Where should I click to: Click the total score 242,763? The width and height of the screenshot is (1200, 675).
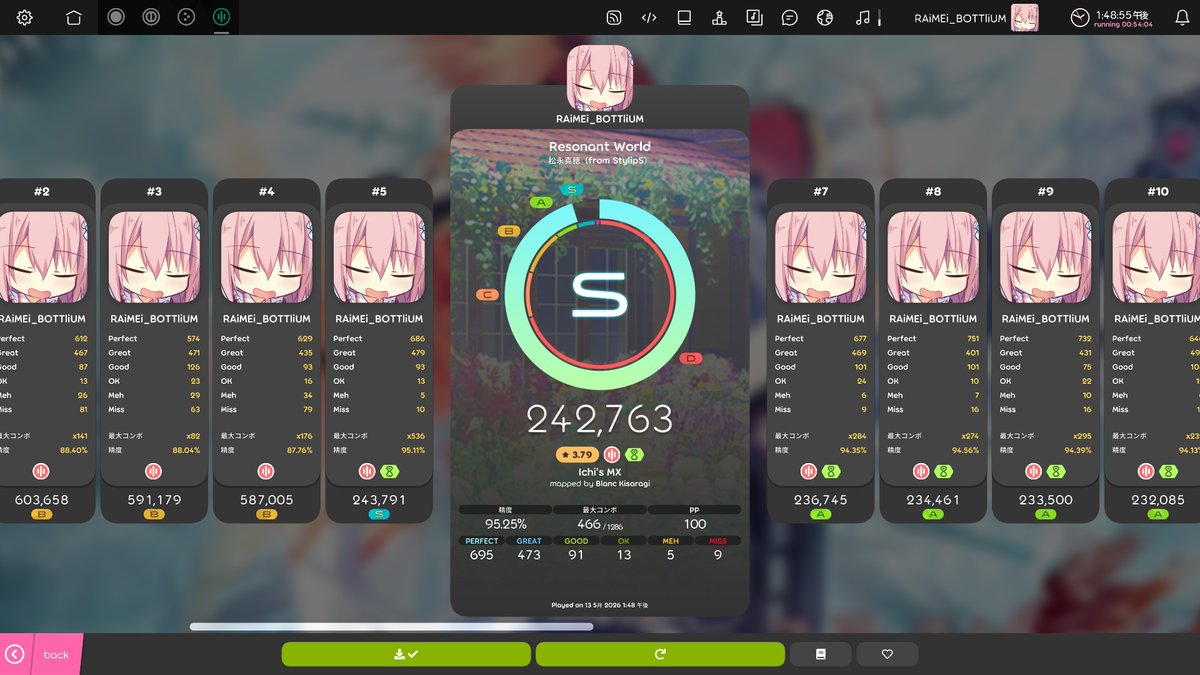click(x=599, y=420)
